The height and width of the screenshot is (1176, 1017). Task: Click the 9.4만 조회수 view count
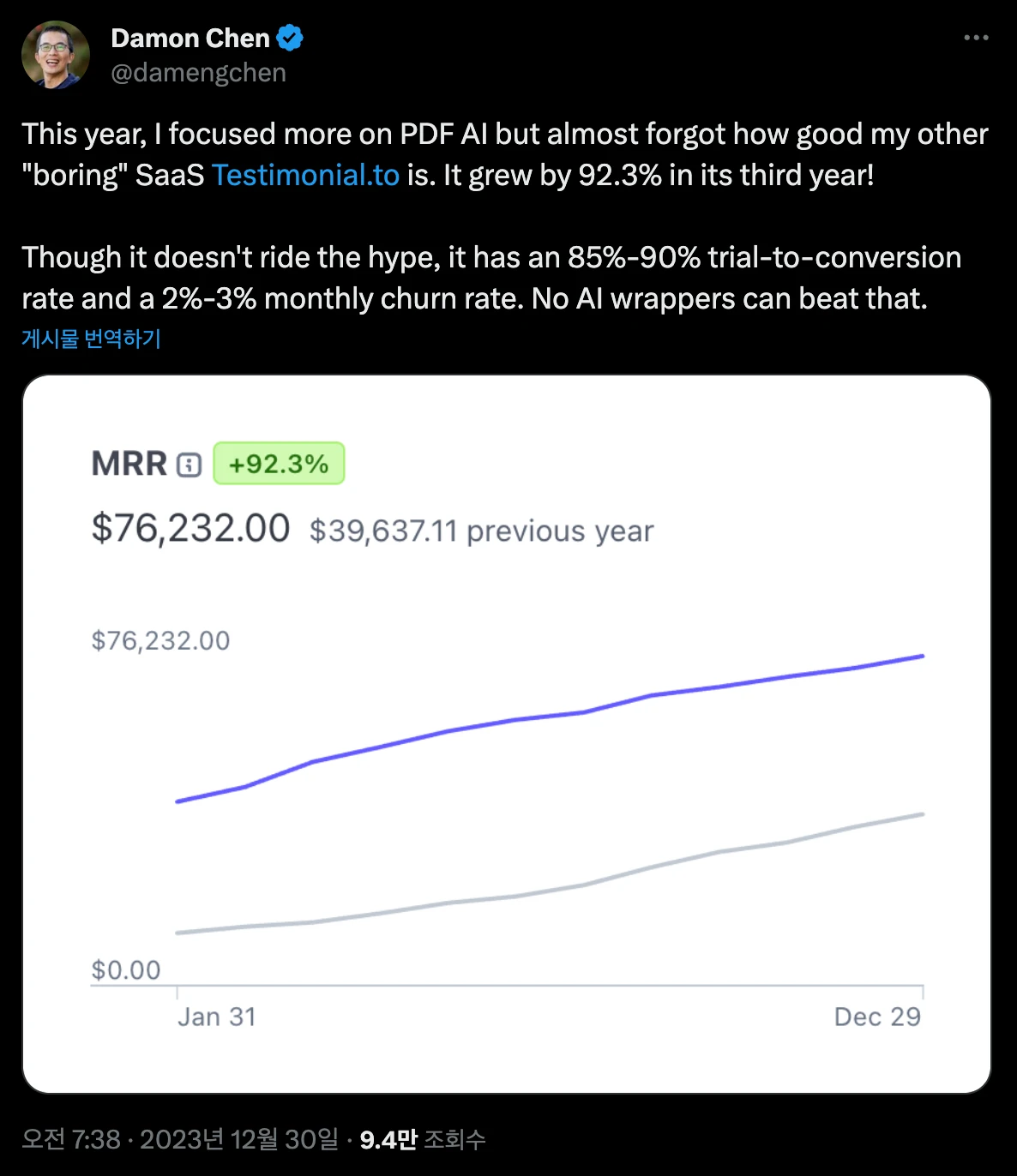[423, 1139]
